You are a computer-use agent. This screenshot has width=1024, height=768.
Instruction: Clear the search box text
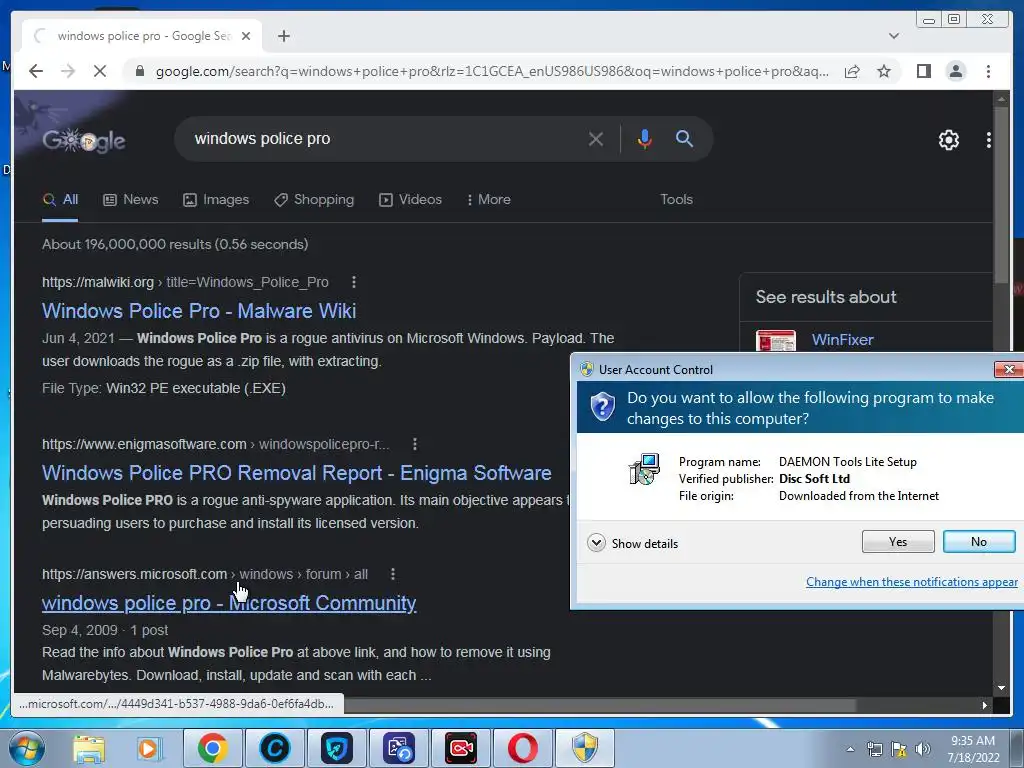pos(595,139)
